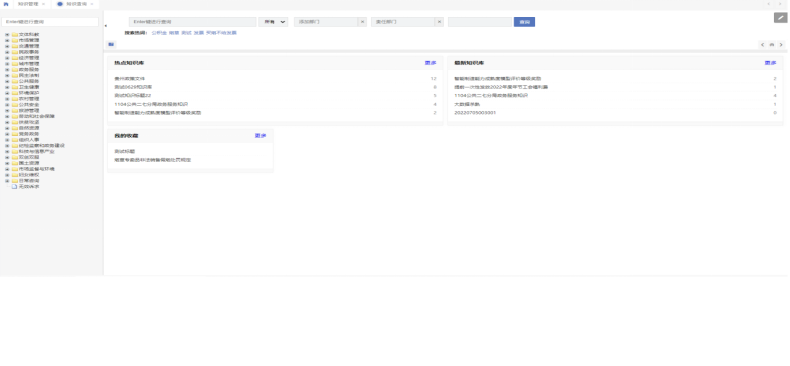
Task: Open 1104公共二七分局政务服务知识 in 热点知识库
Action: [x=151, y=104]
